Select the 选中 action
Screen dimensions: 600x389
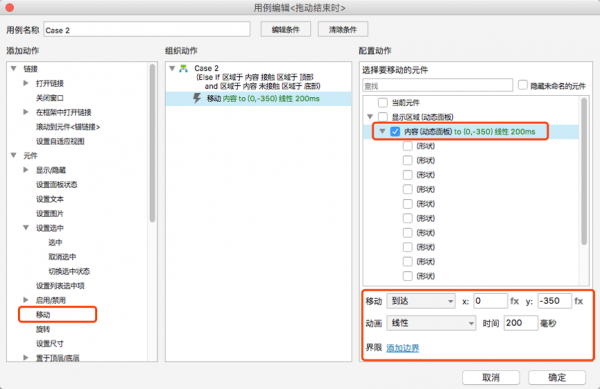click(x=55, y=242)
